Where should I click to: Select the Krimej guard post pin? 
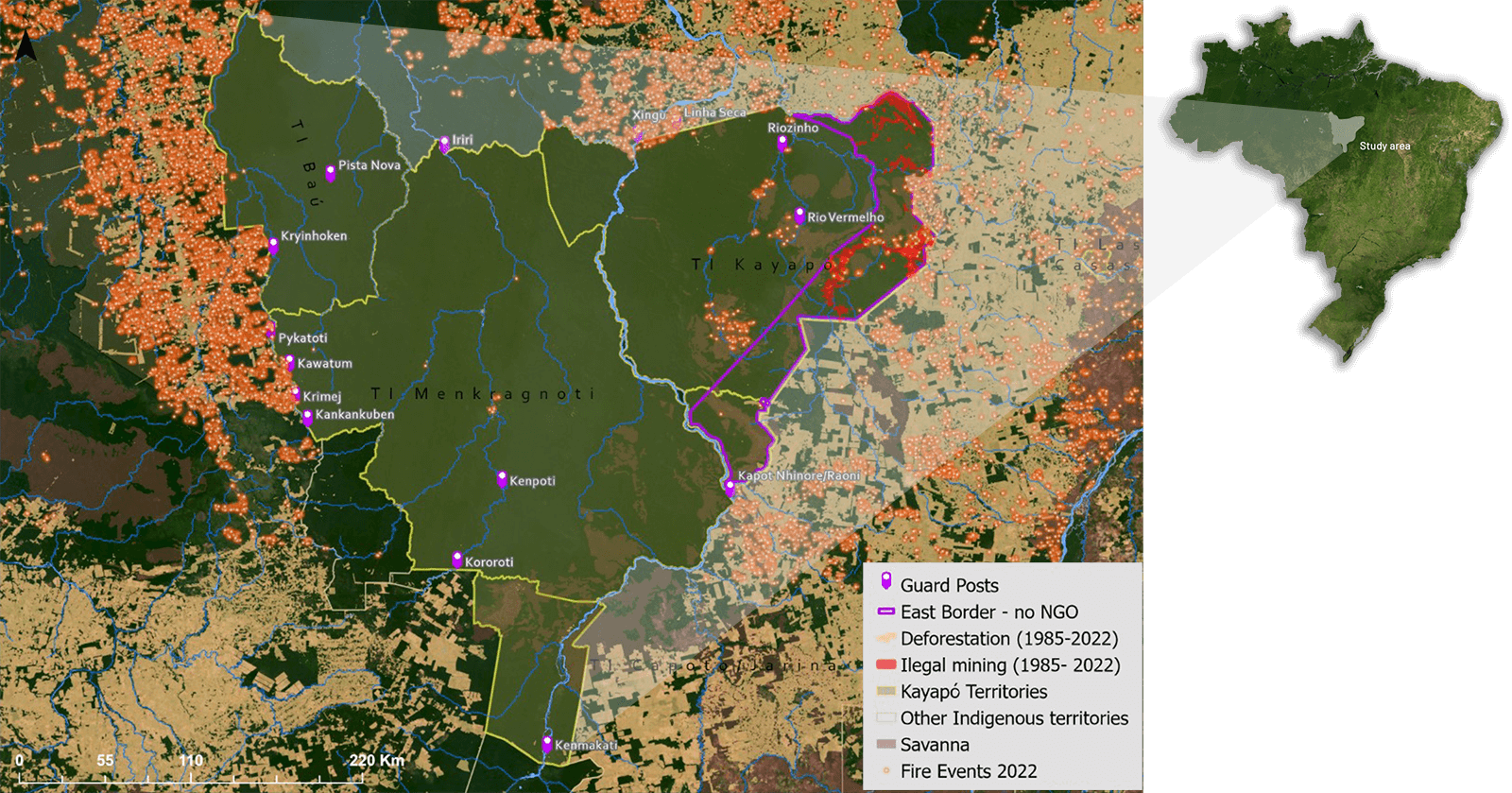297,394
